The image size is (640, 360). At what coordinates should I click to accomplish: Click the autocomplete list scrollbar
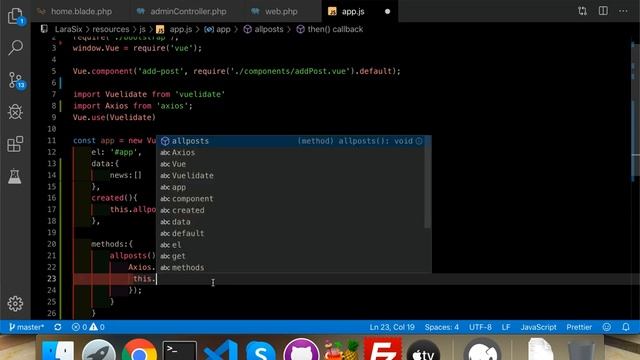[428, 182]
